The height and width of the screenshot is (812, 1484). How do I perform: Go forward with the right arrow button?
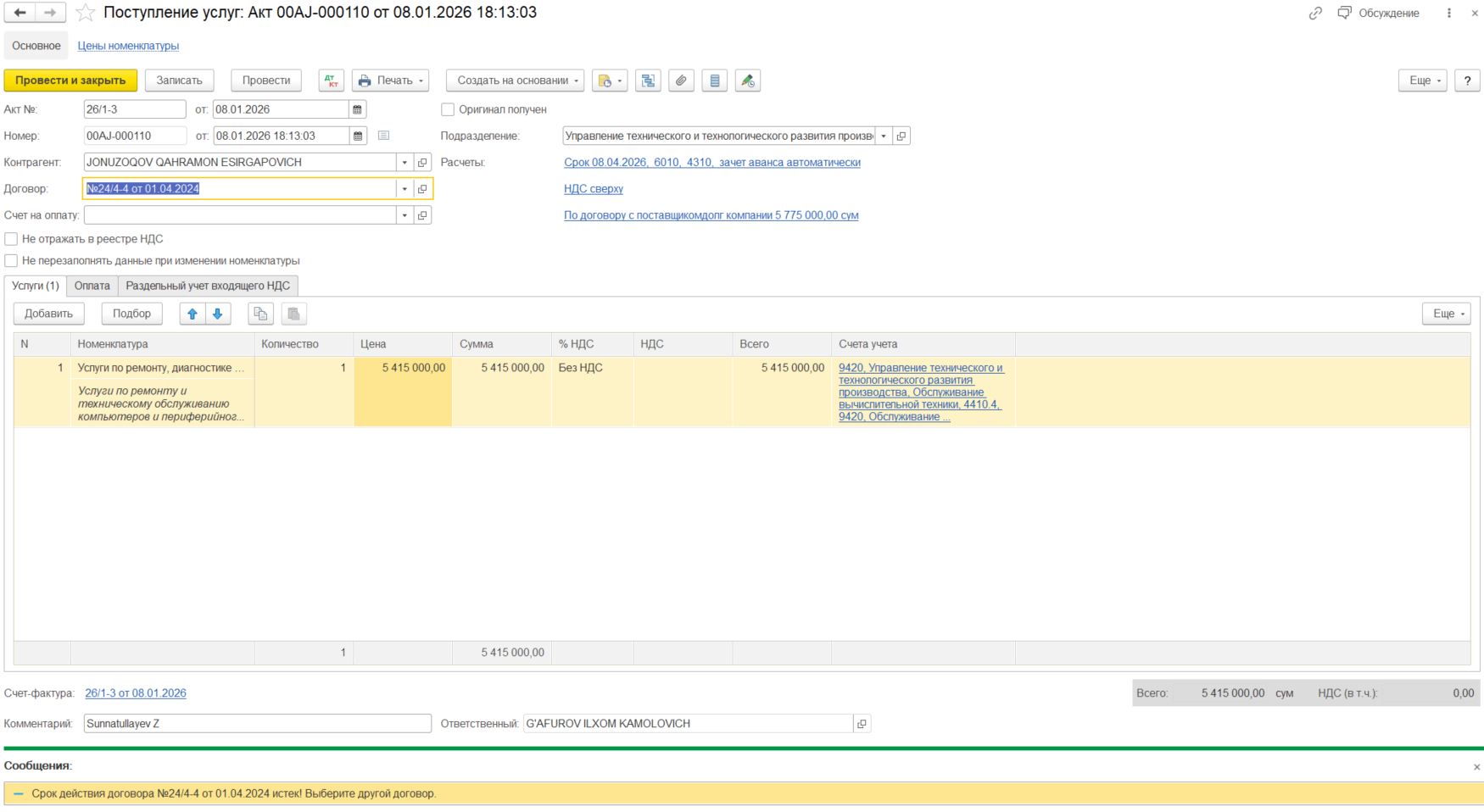pyautogui.click(x=50, y=13)
